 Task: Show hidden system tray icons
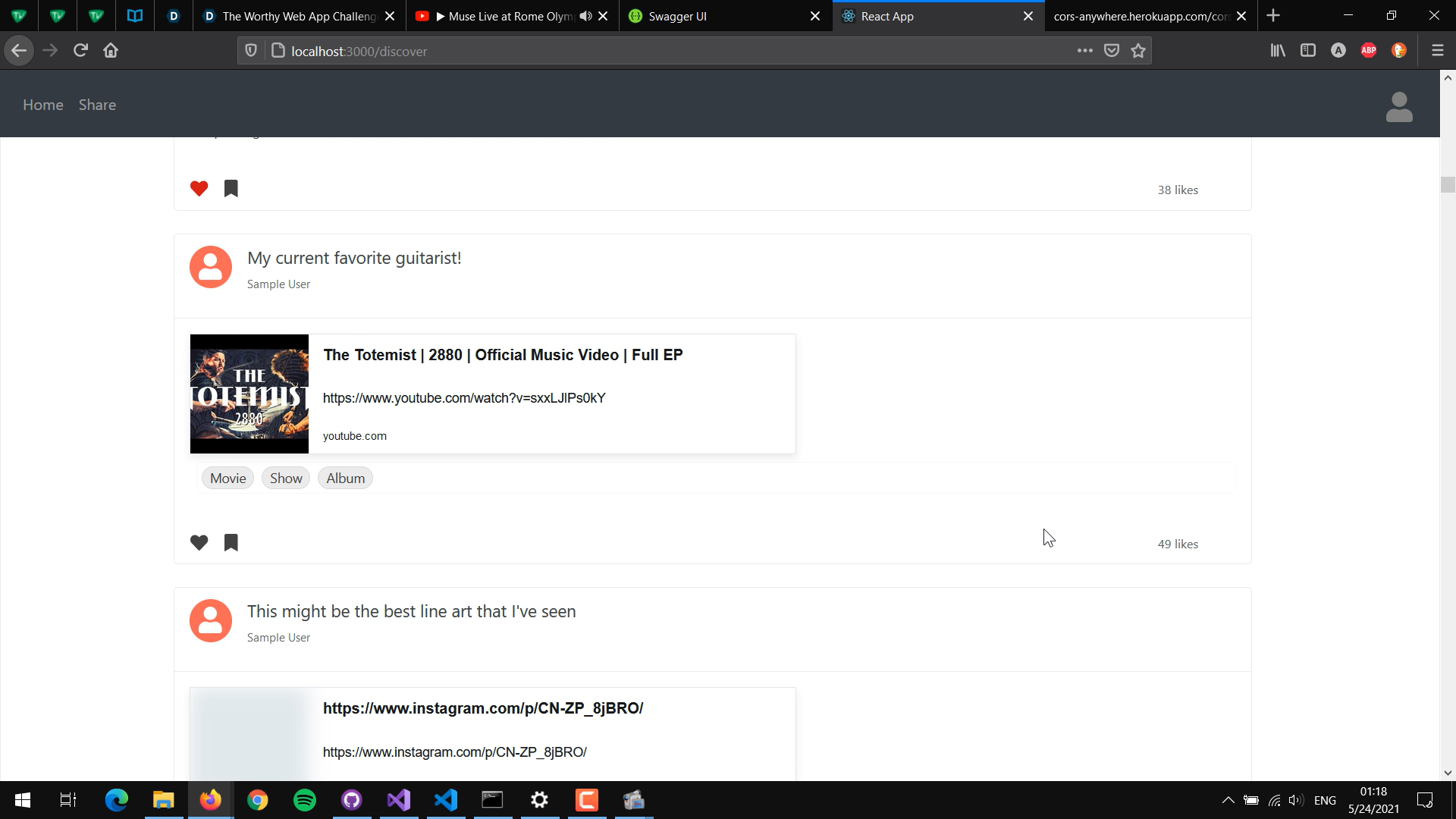pos(1228,800)
